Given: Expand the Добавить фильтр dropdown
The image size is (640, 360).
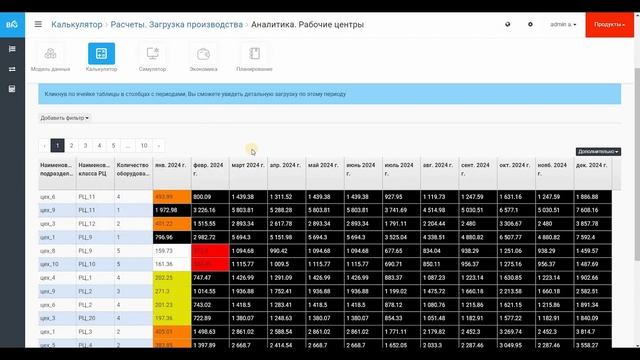Looking at the screenshot, I should (x=64, y=118).
